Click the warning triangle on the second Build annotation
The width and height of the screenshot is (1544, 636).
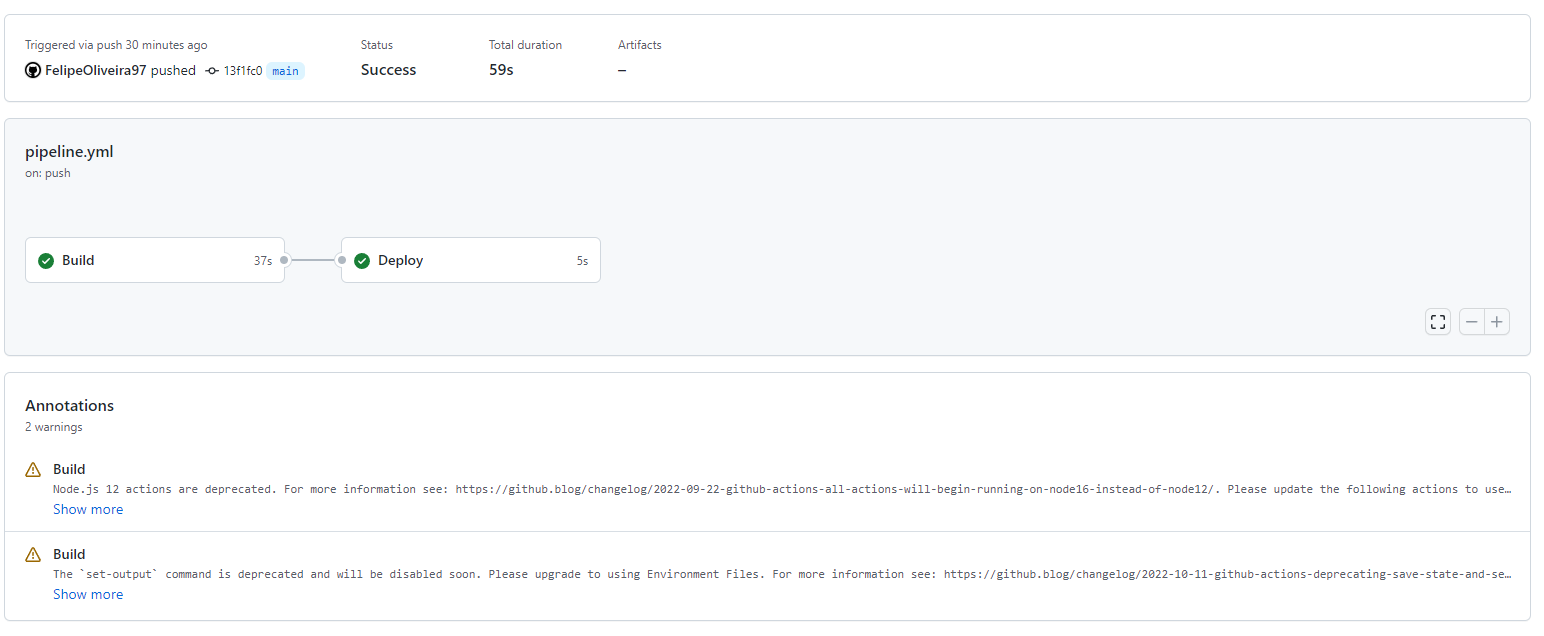[x=33, y=553]
